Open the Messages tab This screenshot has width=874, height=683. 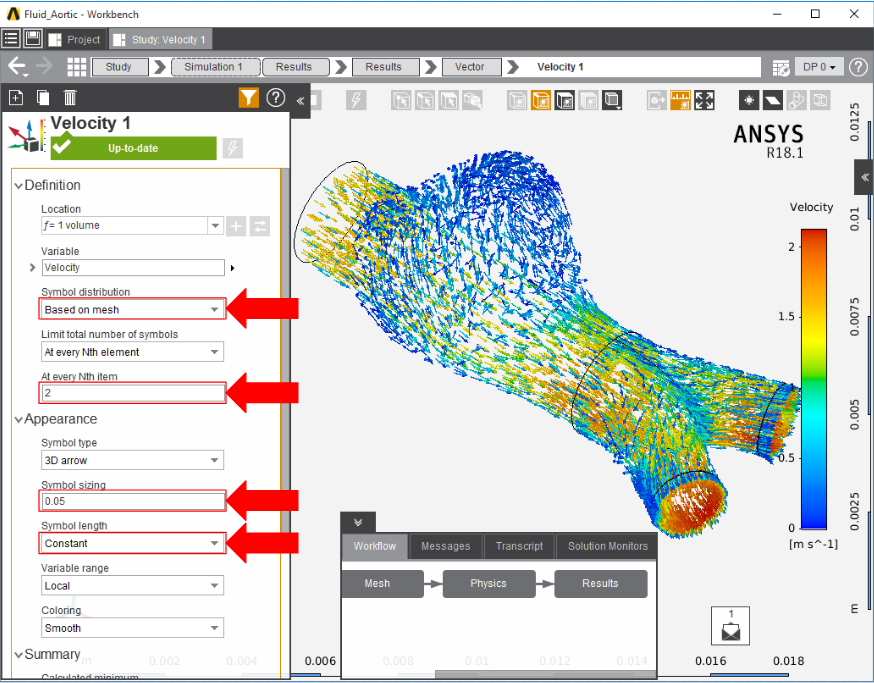(x=445, y=546)
